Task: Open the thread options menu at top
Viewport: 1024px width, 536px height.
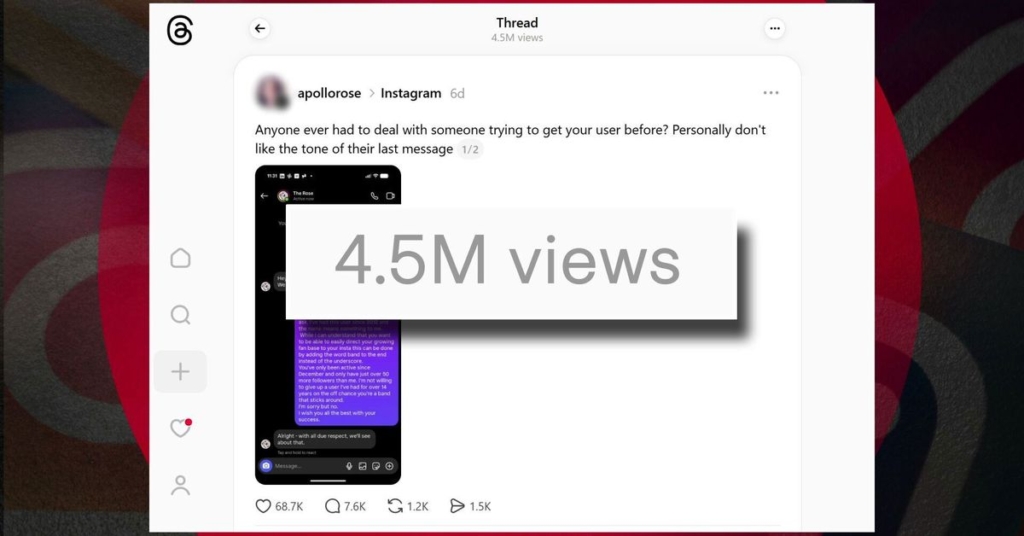Action: point(775,29)
